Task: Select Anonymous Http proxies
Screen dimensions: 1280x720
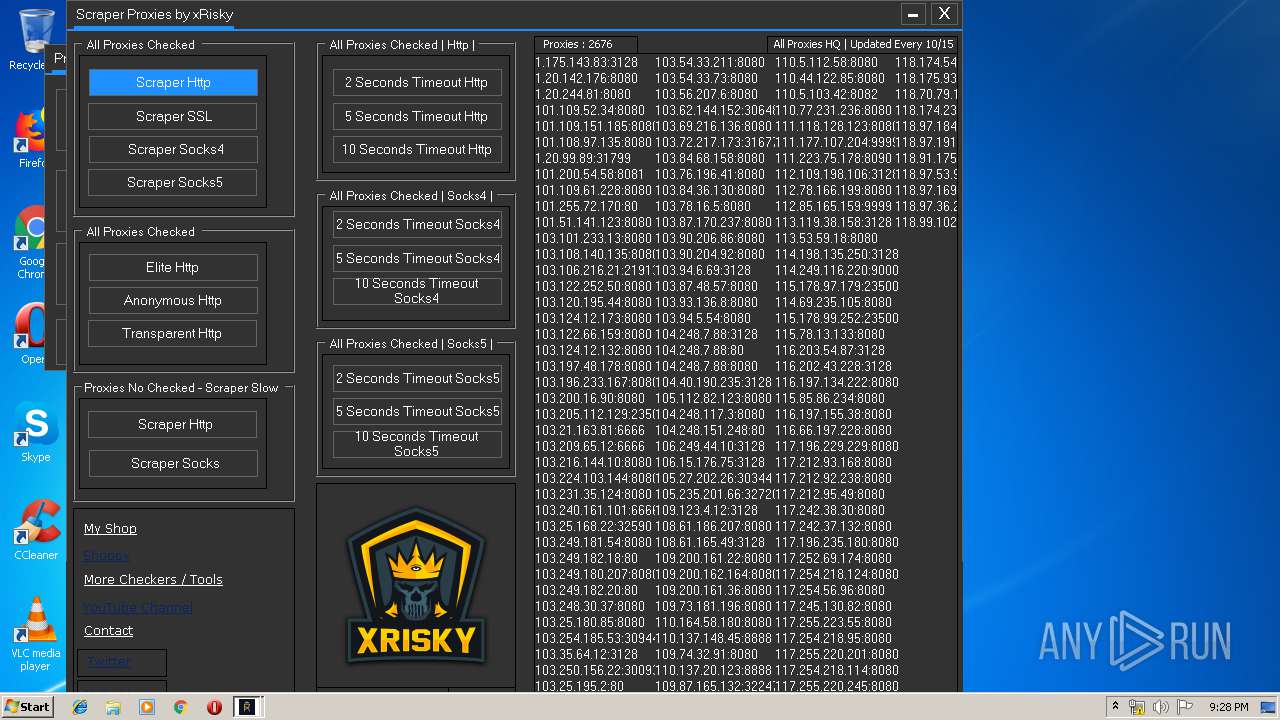Action: 173,300
